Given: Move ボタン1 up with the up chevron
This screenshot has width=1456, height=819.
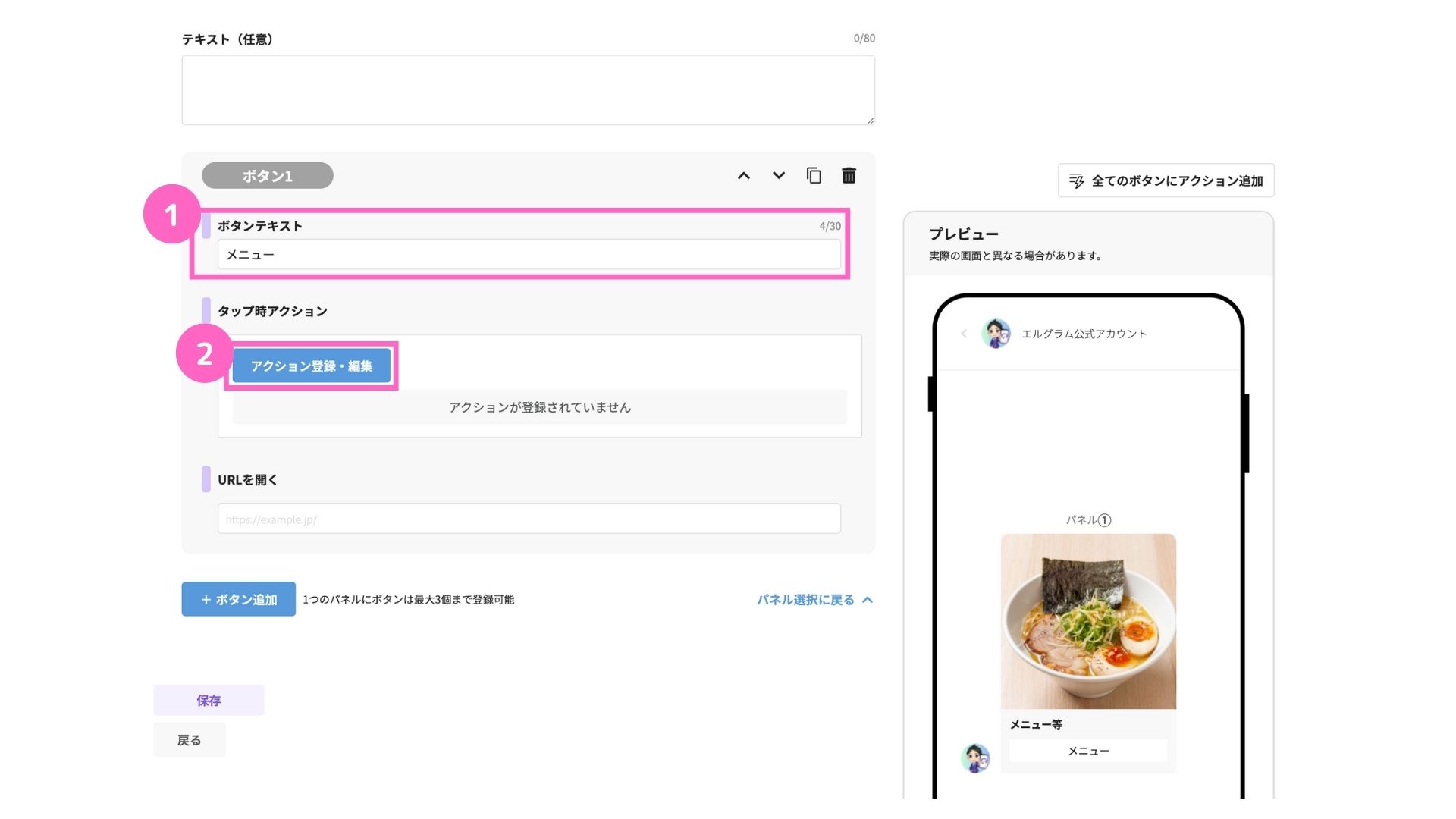Looking at the screenshot, I should coord(743,176).
